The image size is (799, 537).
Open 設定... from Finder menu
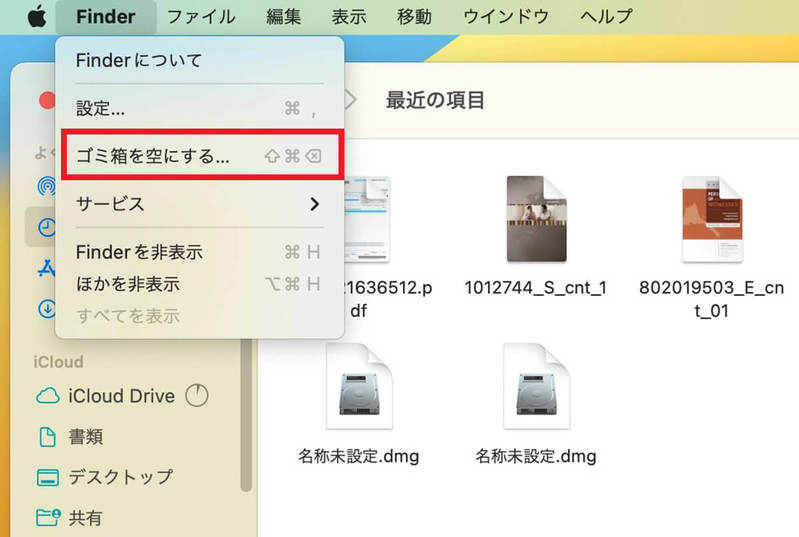[x=200, y=109]
